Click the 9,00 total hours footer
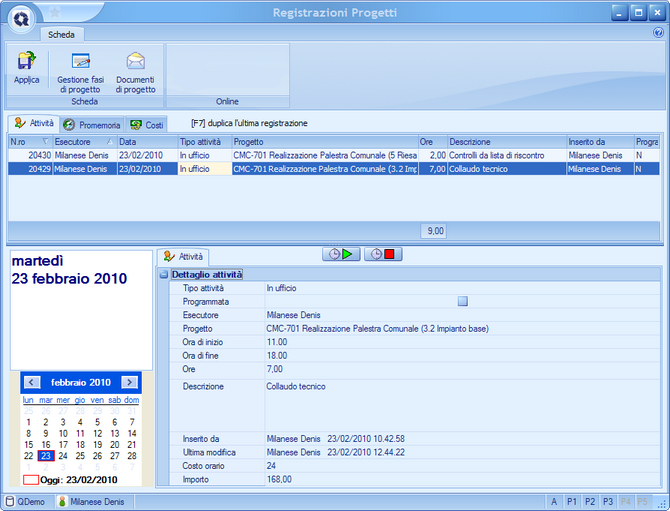Image resolution: width=670 pixels, height=511 pixels. pyautogui.click(x=433, y=231)
